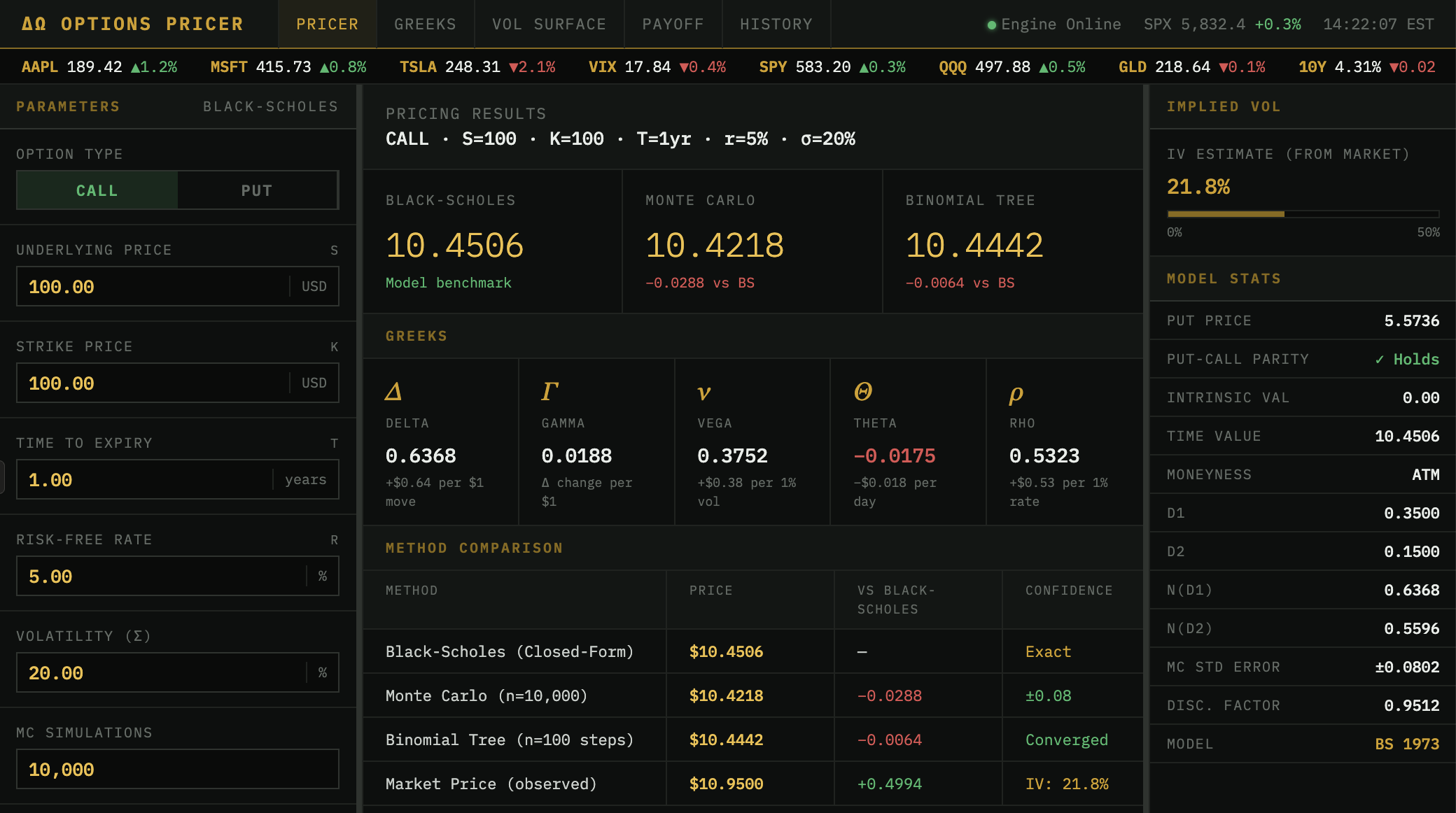
Task: Click the 21.8% IV estimate value
Action: coord(1198,186)
